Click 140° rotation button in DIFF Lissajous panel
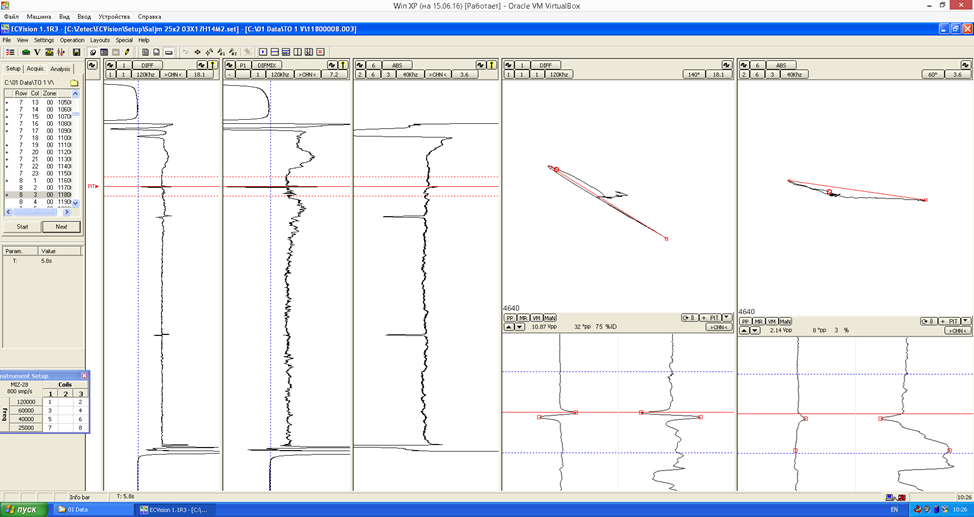The height and width of the screenshot is (517, 974). coord(693,75)
